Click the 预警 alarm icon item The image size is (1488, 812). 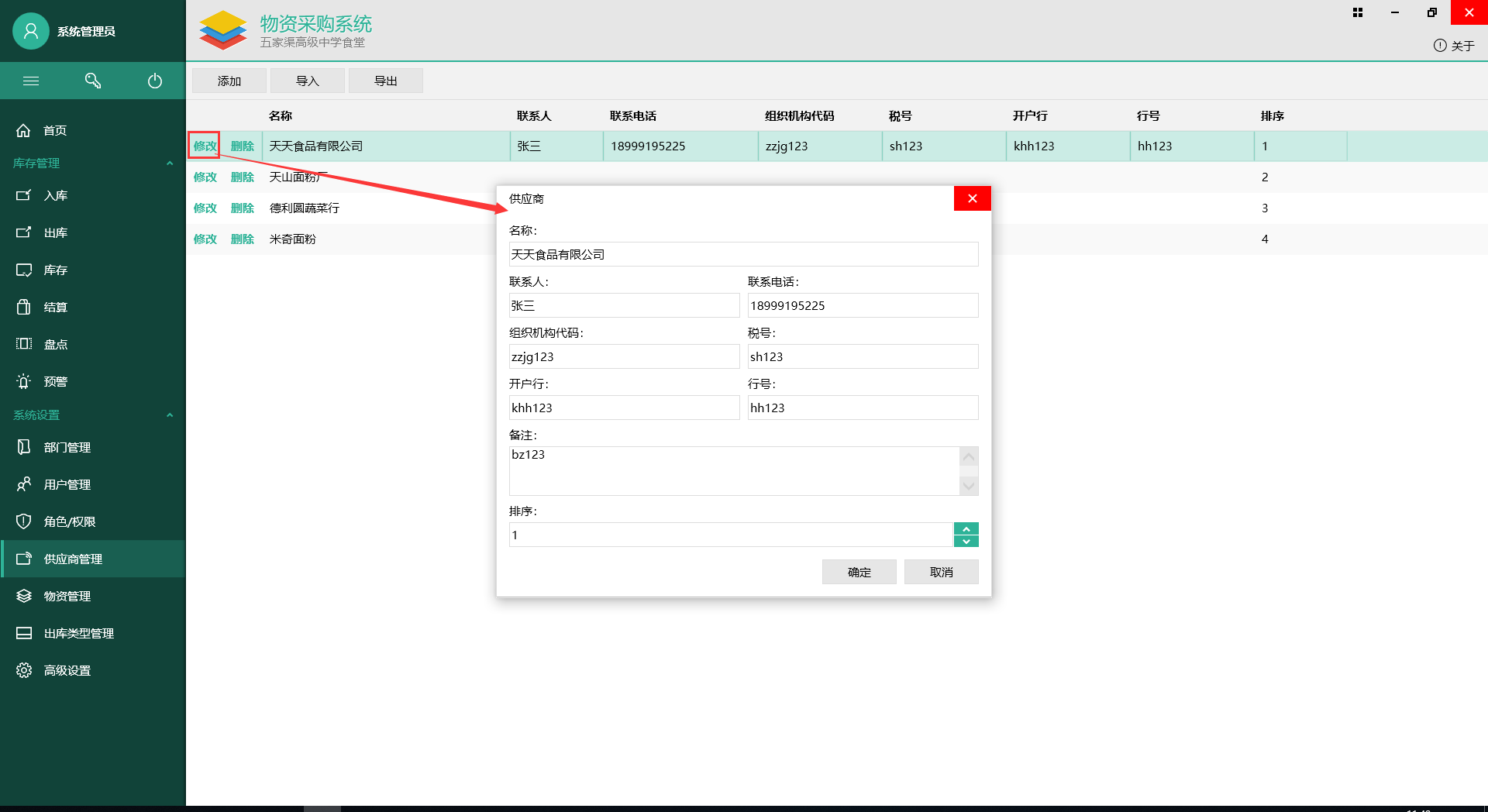coord(24,381)
